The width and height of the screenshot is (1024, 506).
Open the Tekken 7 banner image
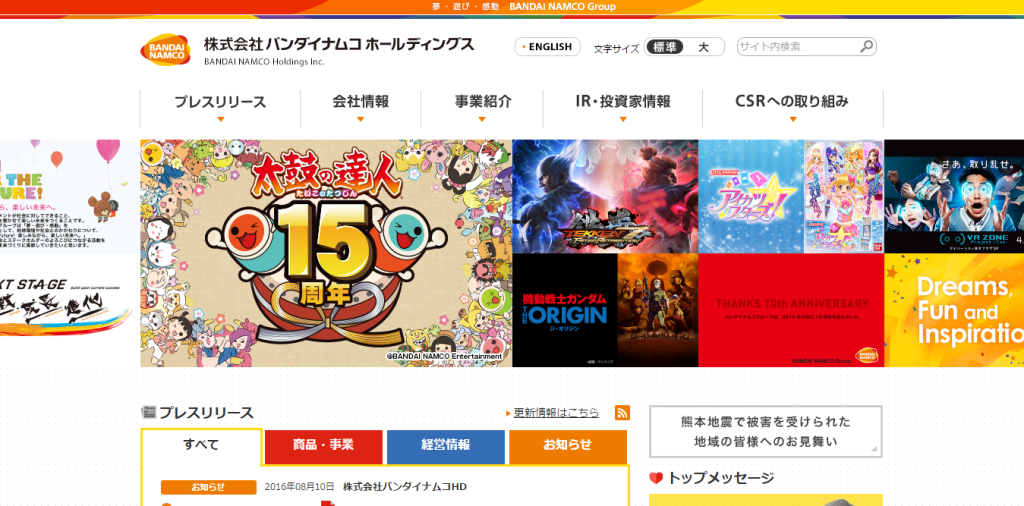[605, 197]
